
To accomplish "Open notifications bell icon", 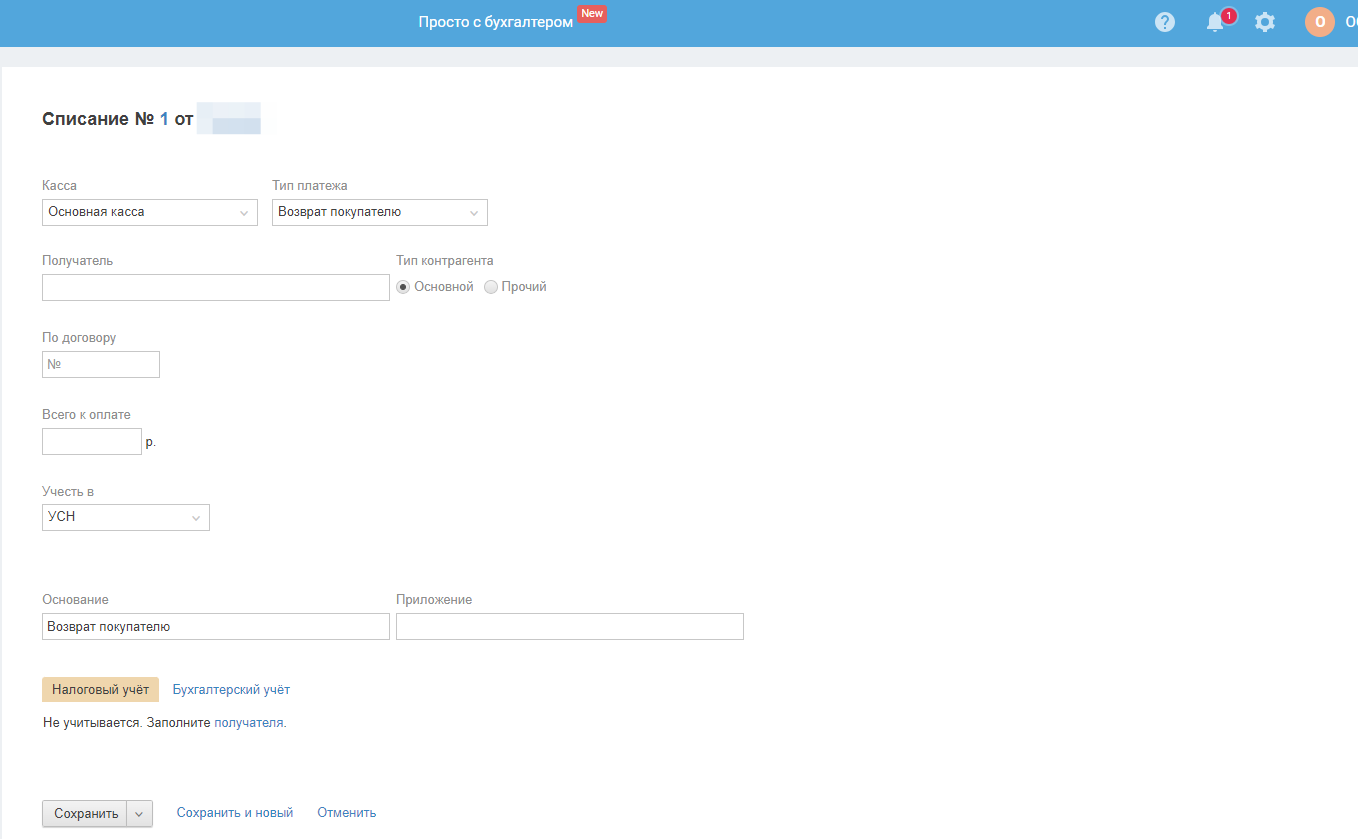I will 1216,22.
